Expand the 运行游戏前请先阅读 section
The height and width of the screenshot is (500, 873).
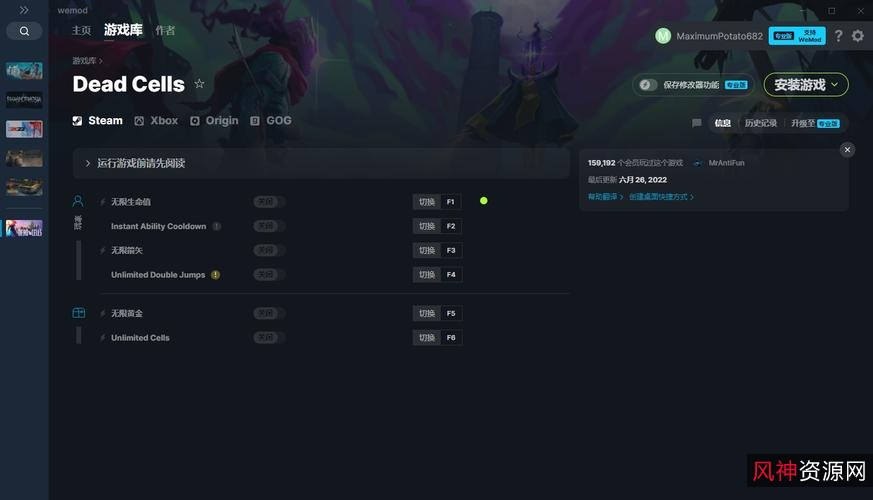click(x=321, y=163)
